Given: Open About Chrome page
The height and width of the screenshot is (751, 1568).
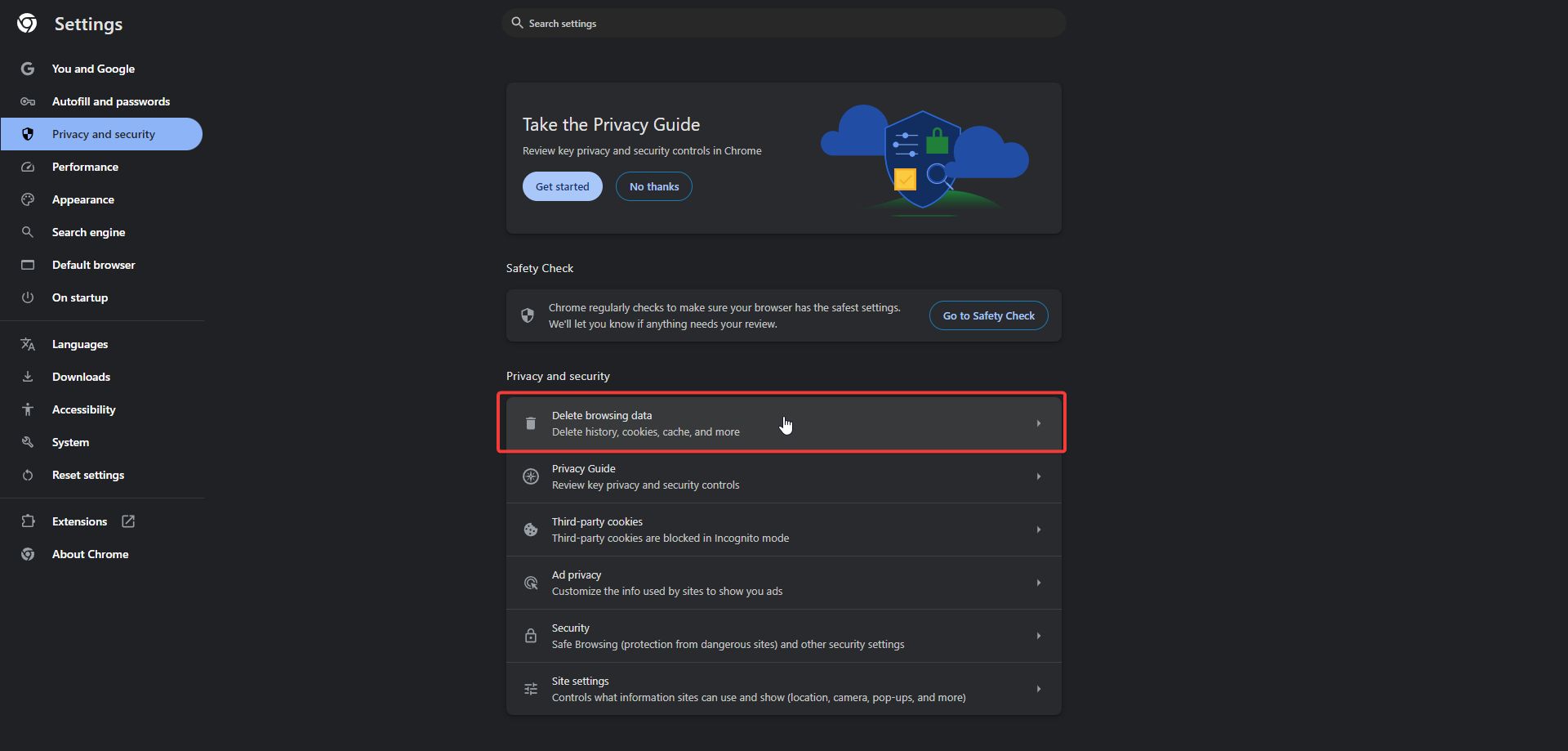Looking at the screenshot, I should (x=101, y=554).
